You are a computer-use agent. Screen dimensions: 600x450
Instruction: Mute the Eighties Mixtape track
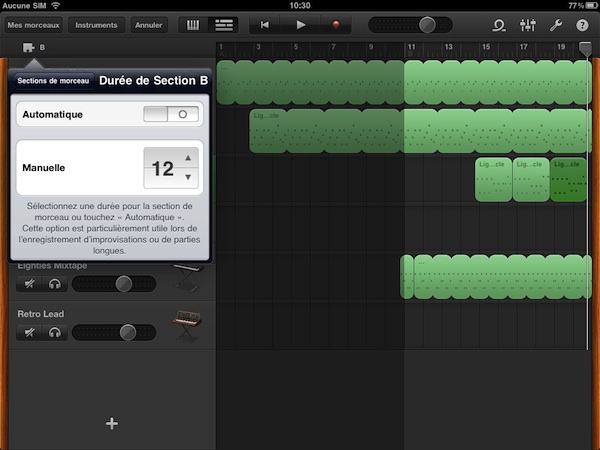[x=29, y=284]
